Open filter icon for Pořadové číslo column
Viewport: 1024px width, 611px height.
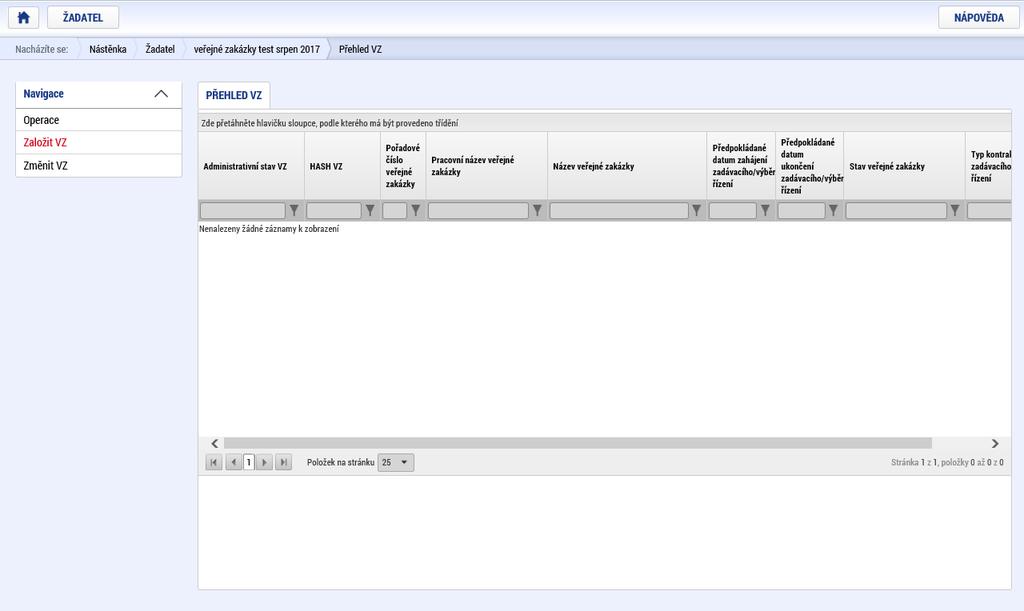(415, 210)
